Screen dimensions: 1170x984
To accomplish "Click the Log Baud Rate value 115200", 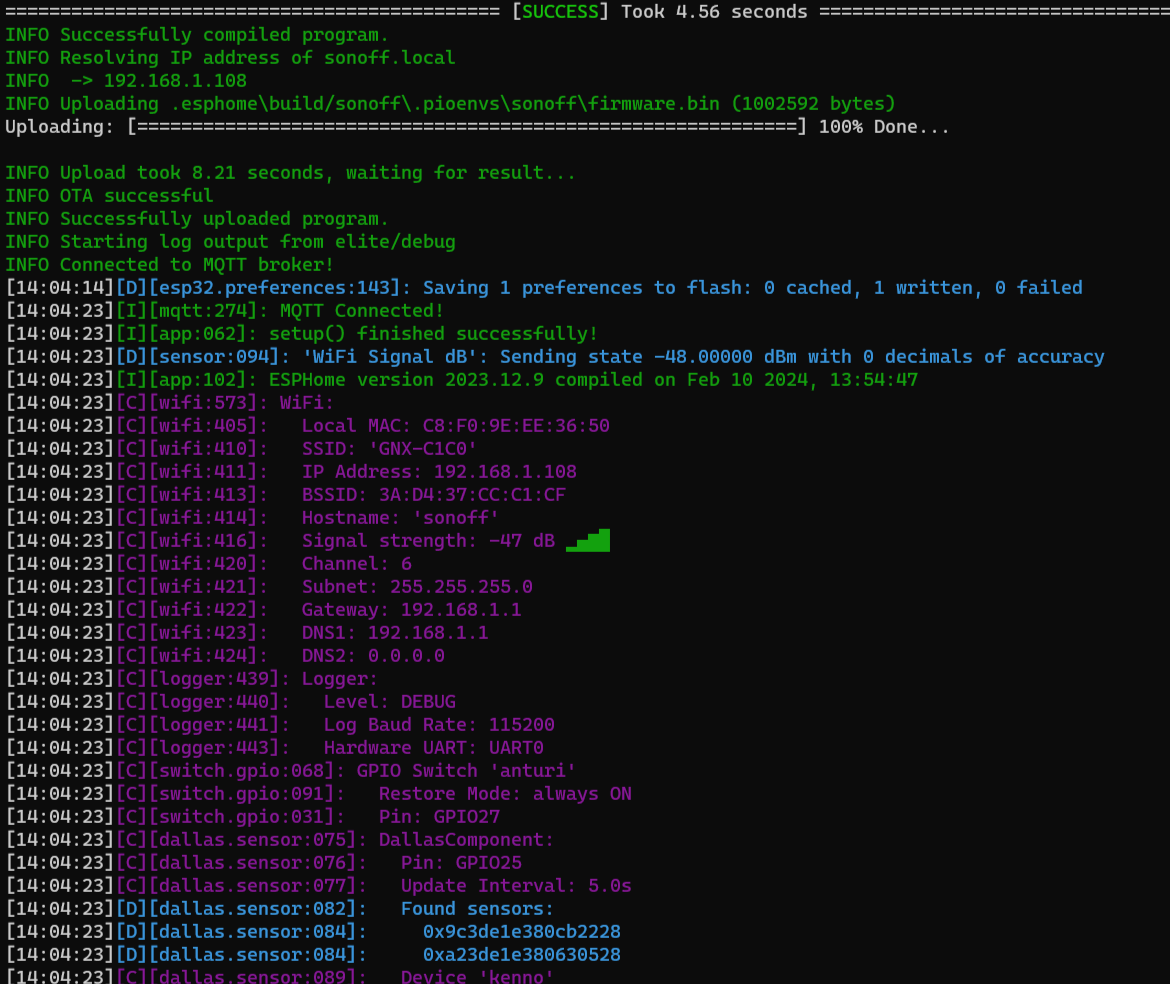I will [521, 725].
